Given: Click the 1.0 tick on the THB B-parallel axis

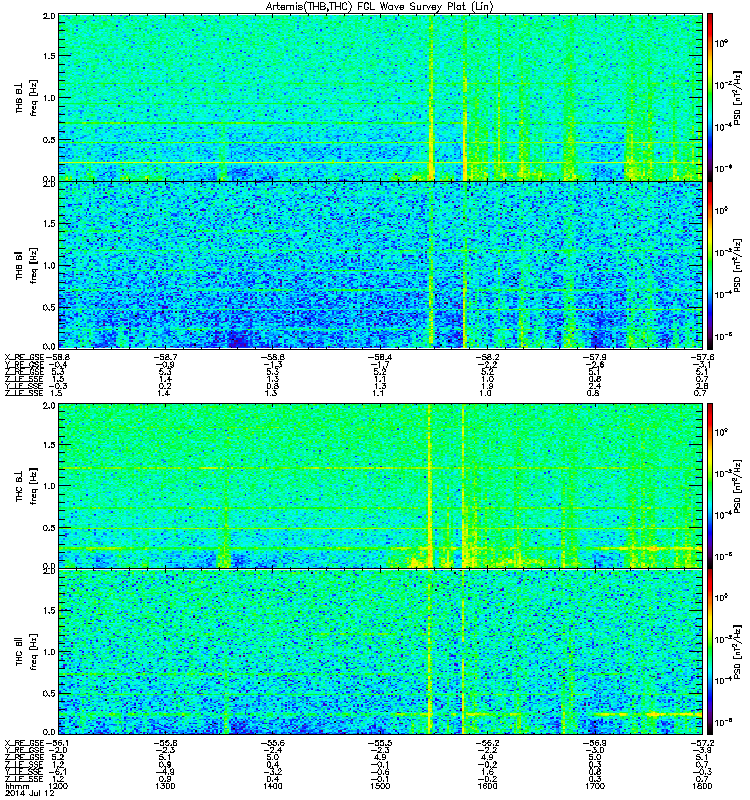Looking at the screenshot, I should (49, 266).
